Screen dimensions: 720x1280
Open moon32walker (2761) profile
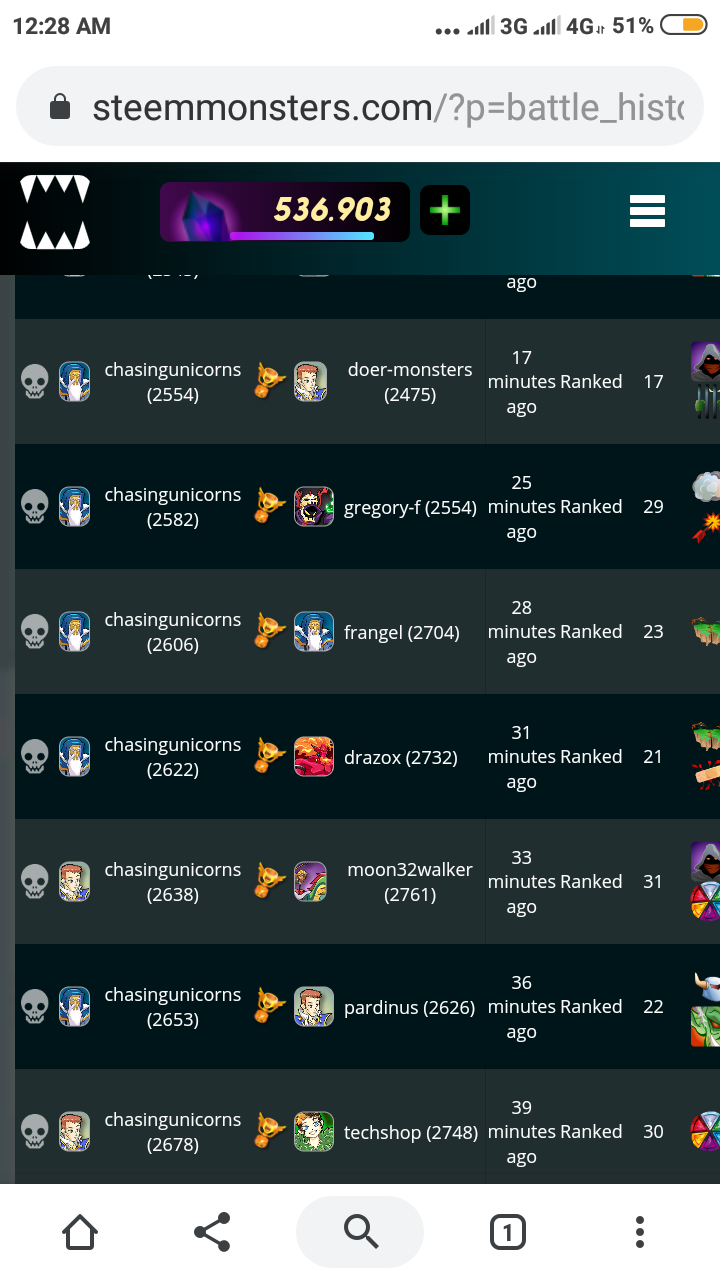410,882
